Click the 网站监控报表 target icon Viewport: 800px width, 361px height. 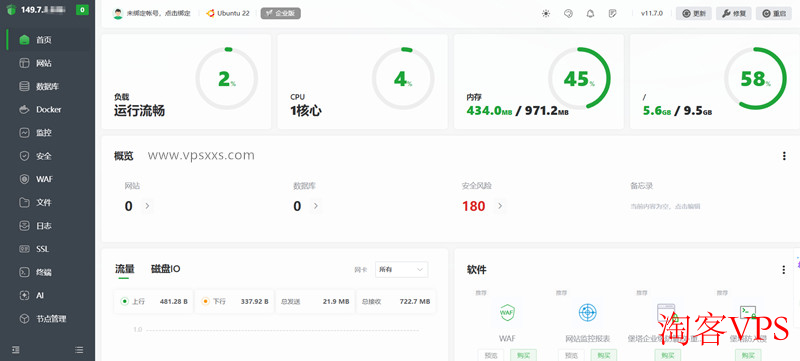[587, 312]
